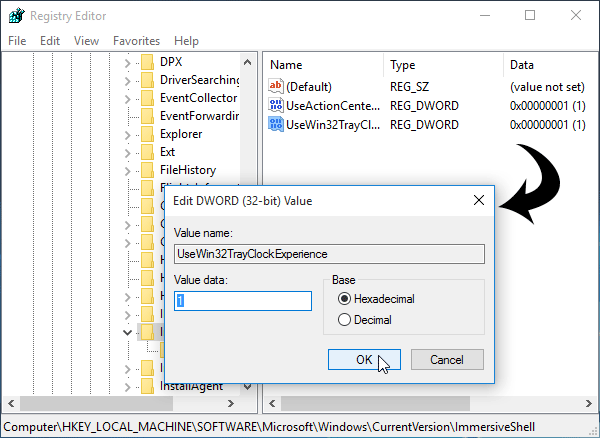Collapse the expanded ImmersiveShell tree node

click(127, 332)
